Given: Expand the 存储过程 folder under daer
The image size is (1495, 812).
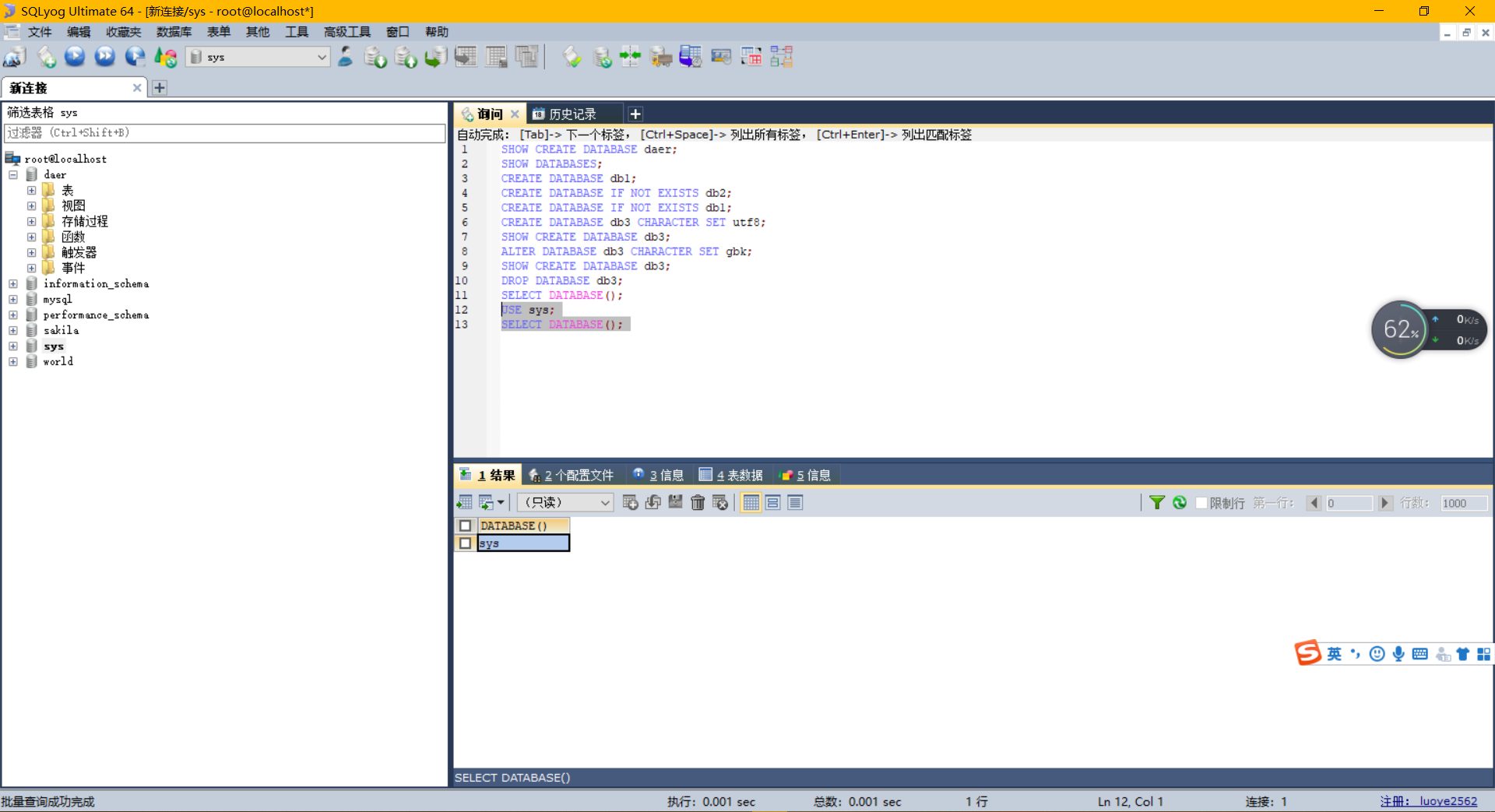Looking at the screenshot, I should pyautogui.click(x=32, y=222).
